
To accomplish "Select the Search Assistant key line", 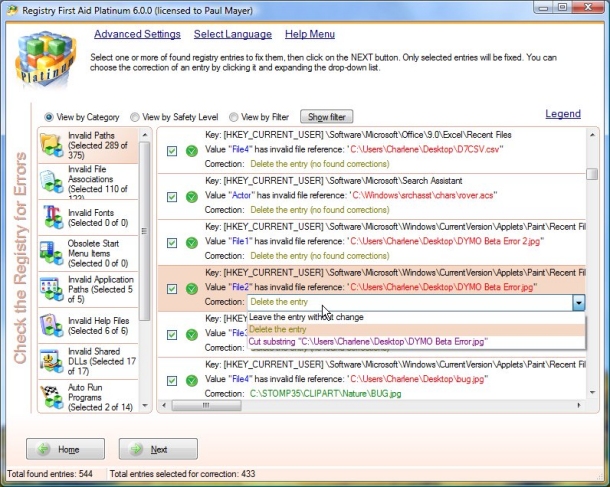I will (333, 181).
